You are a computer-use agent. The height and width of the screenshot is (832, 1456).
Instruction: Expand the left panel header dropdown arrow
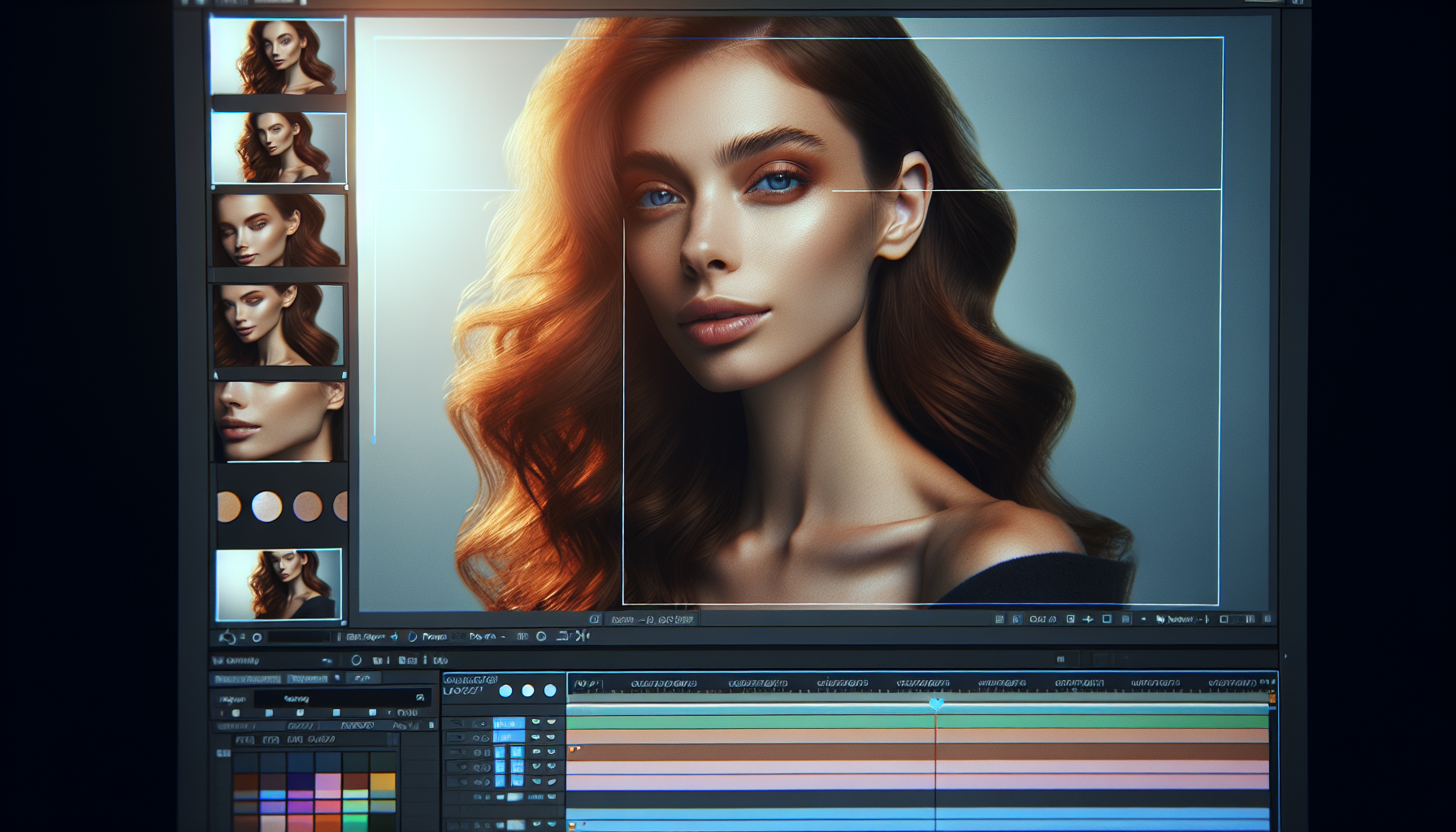point(327,661)
